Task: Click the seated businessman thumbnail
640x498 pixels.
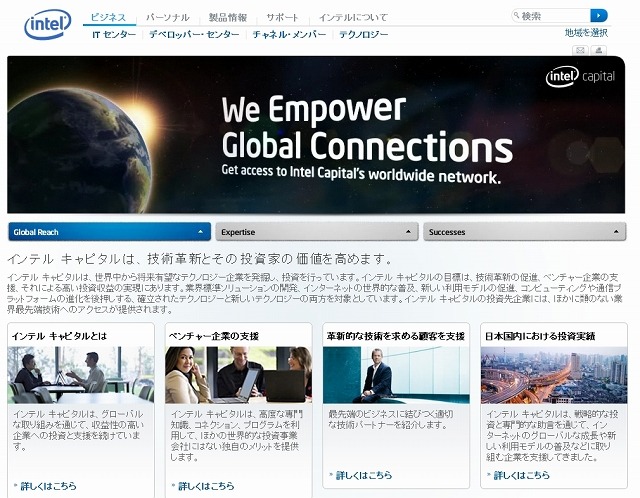Action: (396, 375)
